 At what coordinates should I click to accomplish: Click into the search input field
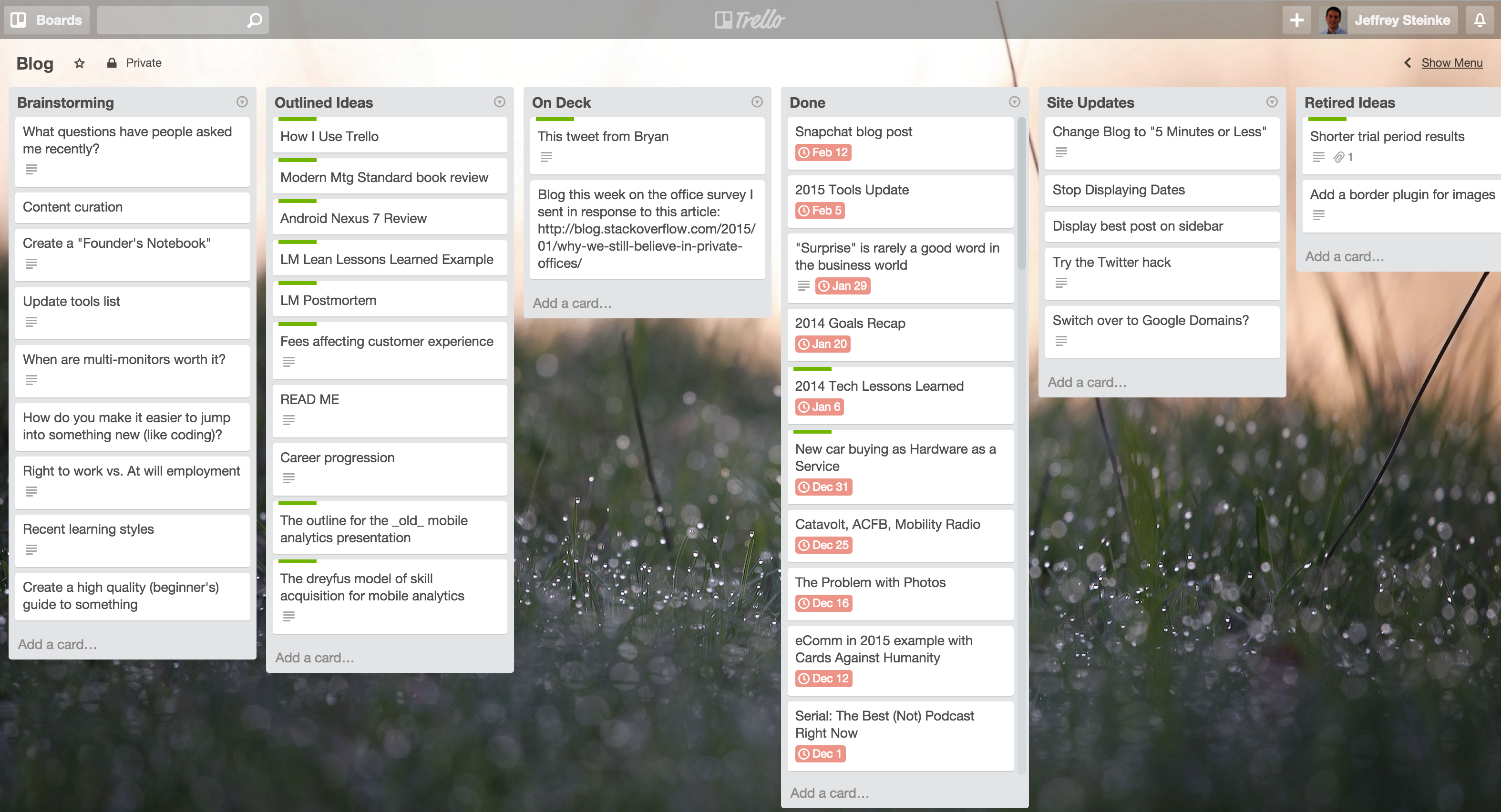tap(183, 20)
